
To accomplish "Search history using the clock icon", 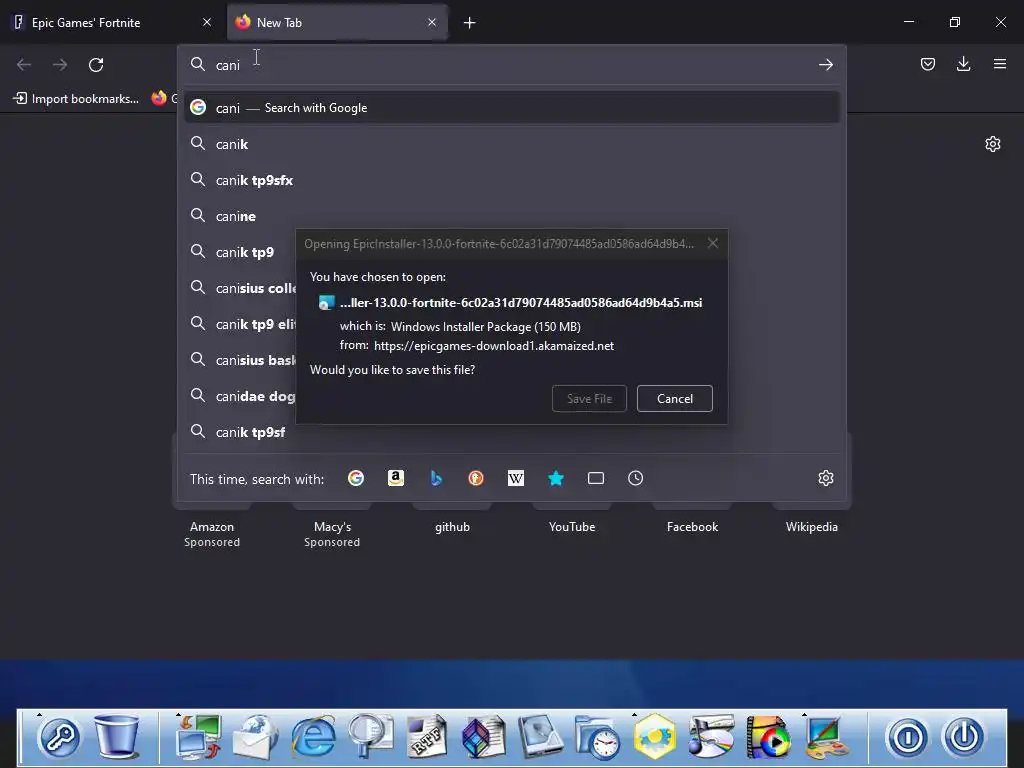I will click(635, 478).
